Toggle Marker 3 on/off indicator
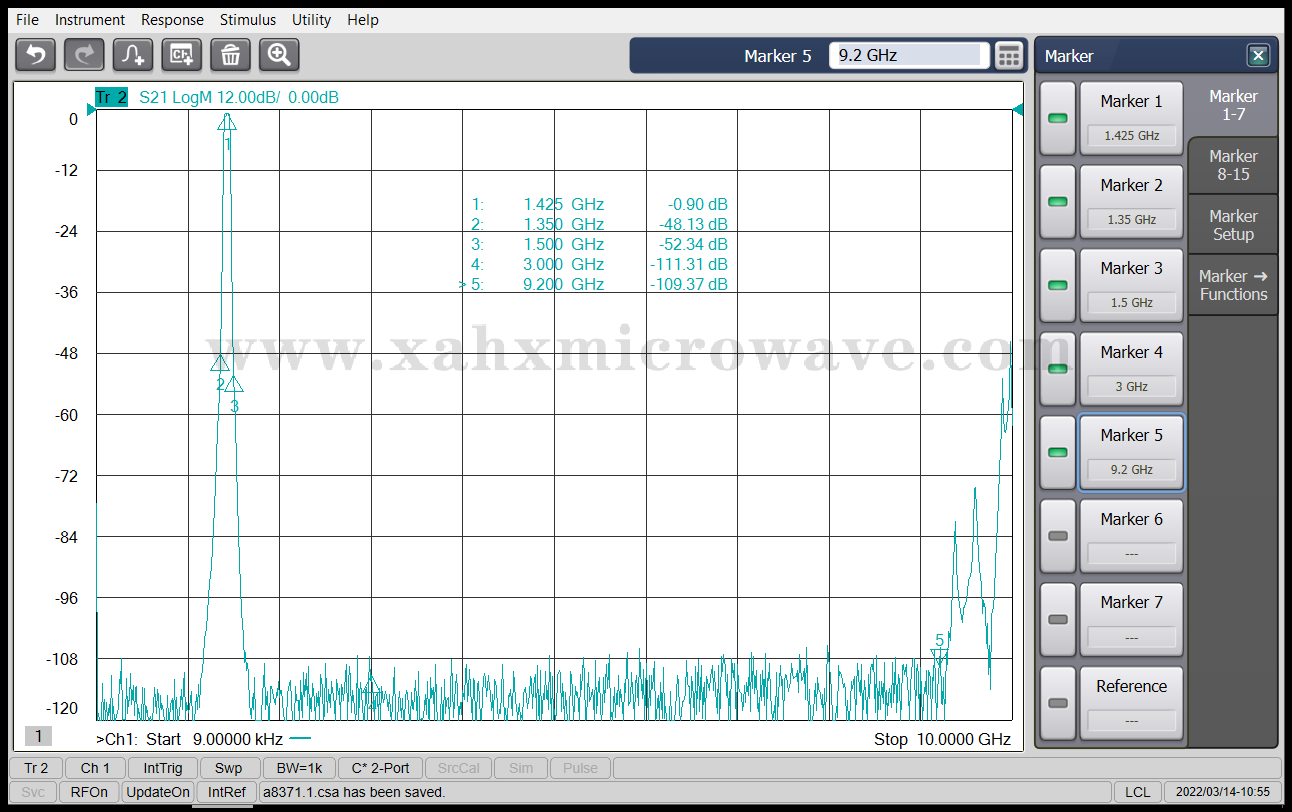This screenshot has height=812, width=1292. coord(1057,285)
